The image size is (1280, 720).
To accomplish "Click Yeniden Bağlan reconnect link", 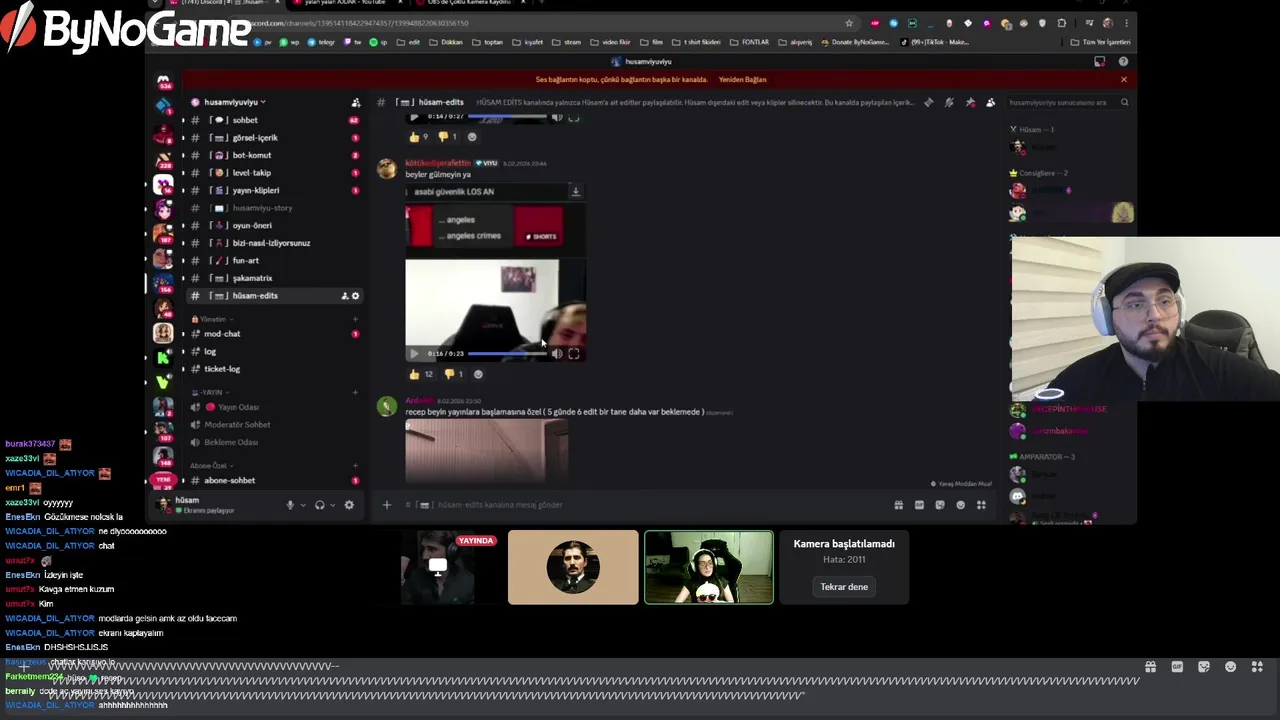I will (742, 80).
